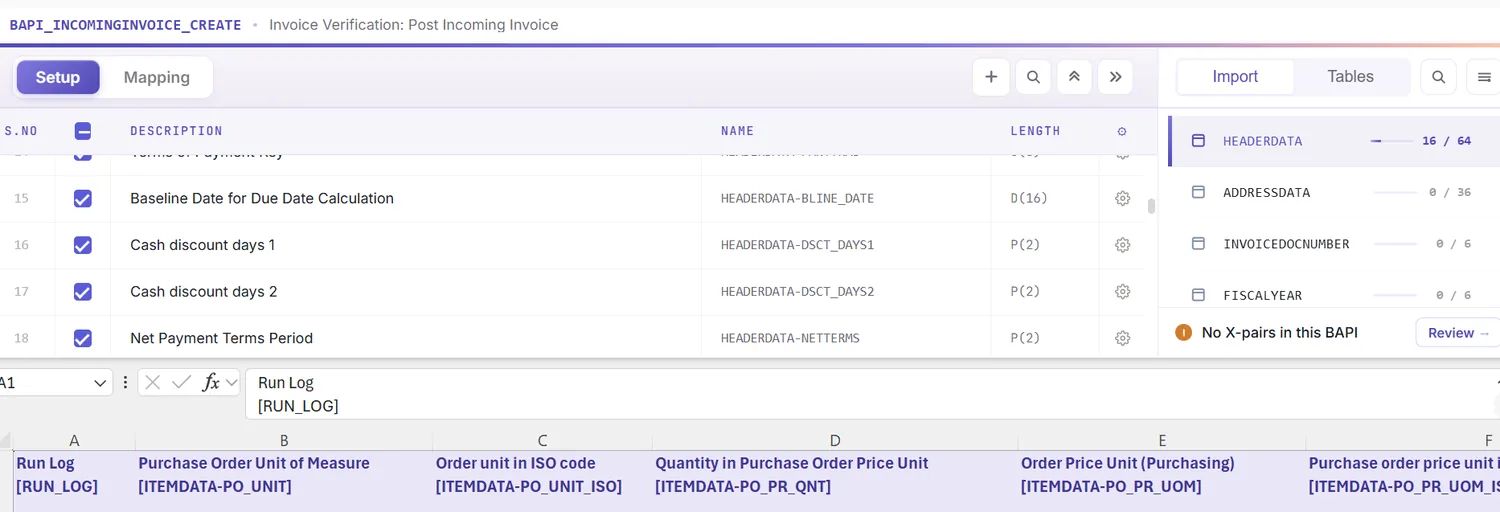Click the ADDRESSDATA 0 / 36 progress bar
The width and height of the screenshot is (1500, 512).
1396,192
